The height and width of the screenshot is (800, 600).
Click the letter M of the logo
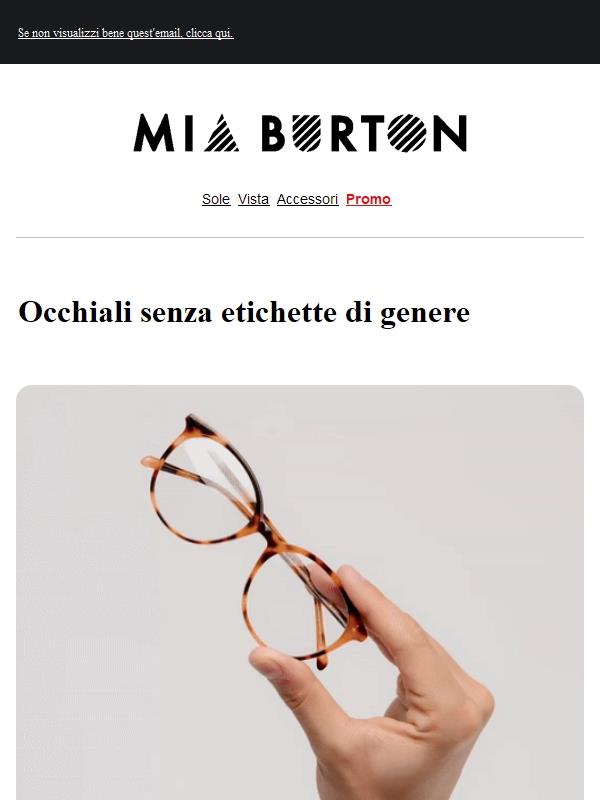pos(154,133)
